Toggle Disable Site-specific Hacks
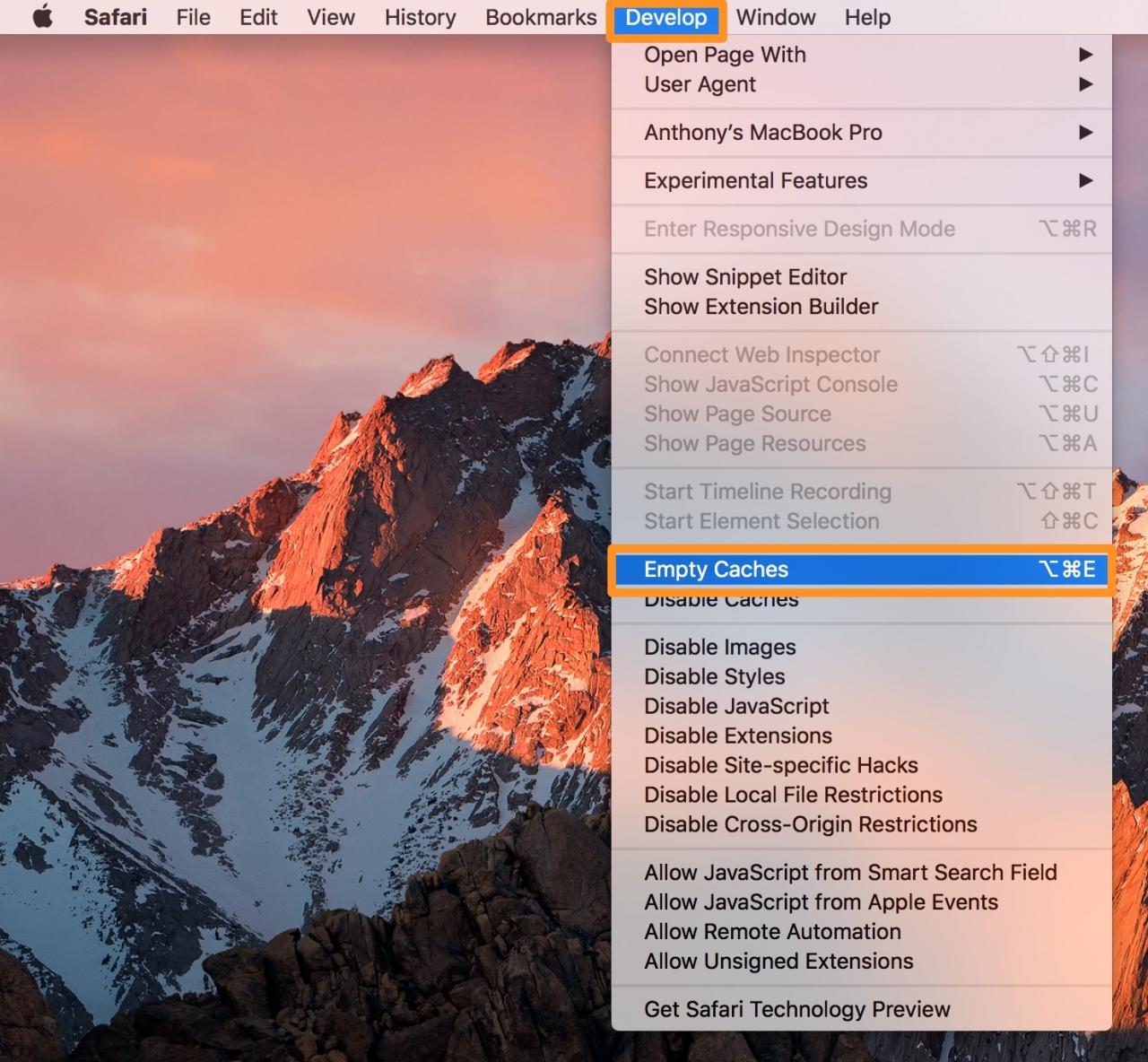Viewport: 1148px width, 1062px height. 780,766
